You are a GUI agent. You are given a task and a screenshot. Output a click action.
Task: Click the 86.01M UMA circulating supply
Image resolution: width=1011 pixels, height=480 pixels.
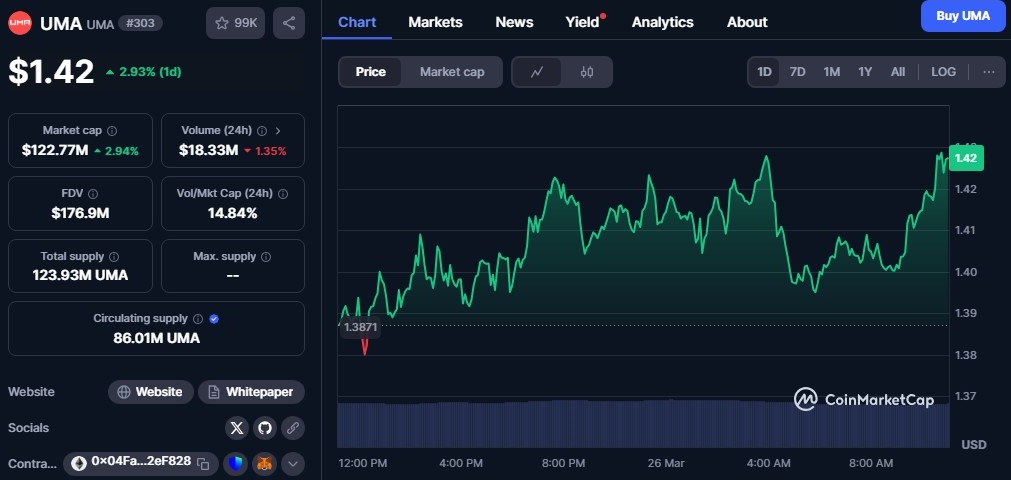pos(157,338)
